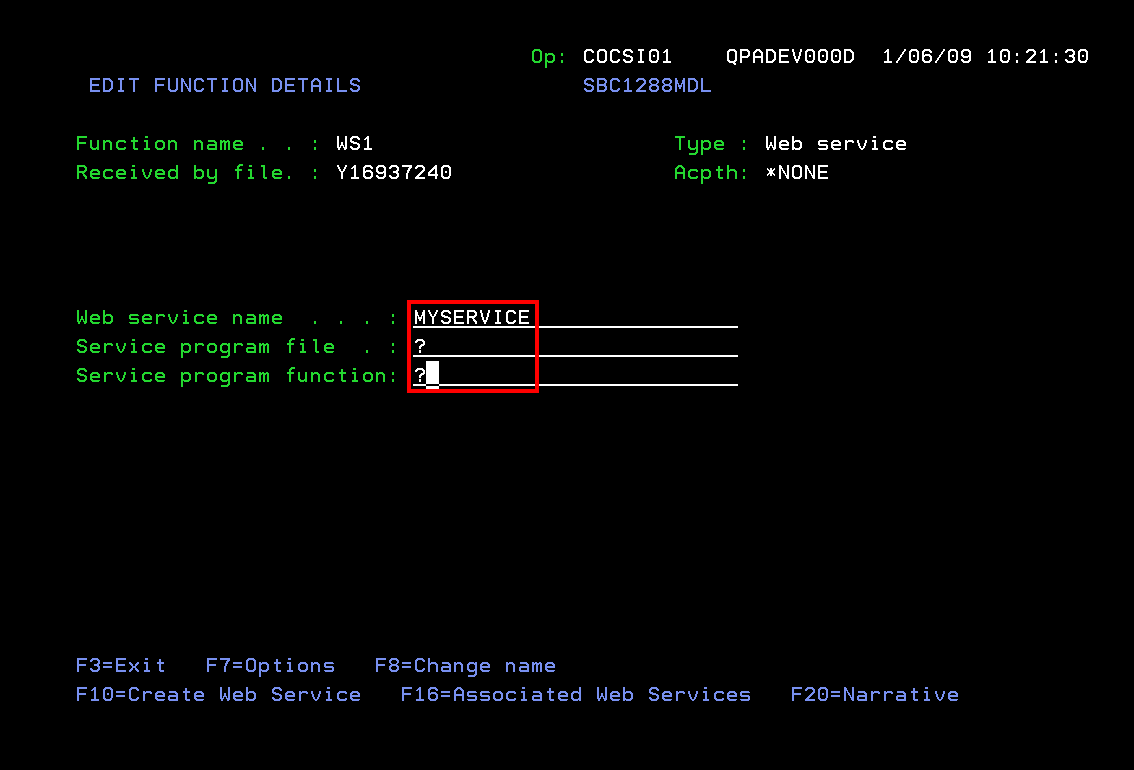Click the operator ID COCSI01

click(628, 56)
